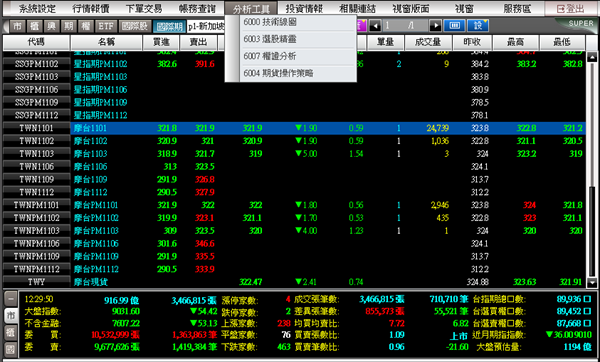The image size is (600, 362).
Task: Expand the 行情報價 quotes menu
Action: (x=91, y=8)
